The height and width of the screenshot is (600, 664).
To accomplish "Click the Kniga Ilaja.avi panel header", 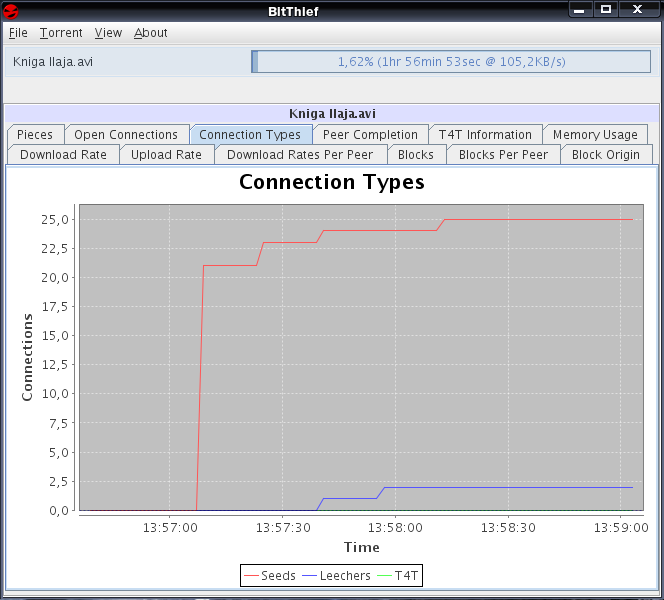I will (x=332, y=113).
